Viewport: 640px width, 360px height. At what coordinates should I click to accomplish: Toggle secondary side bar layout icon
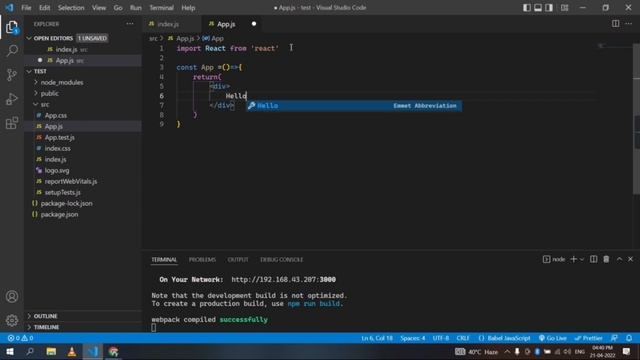[x=549, y=8]
